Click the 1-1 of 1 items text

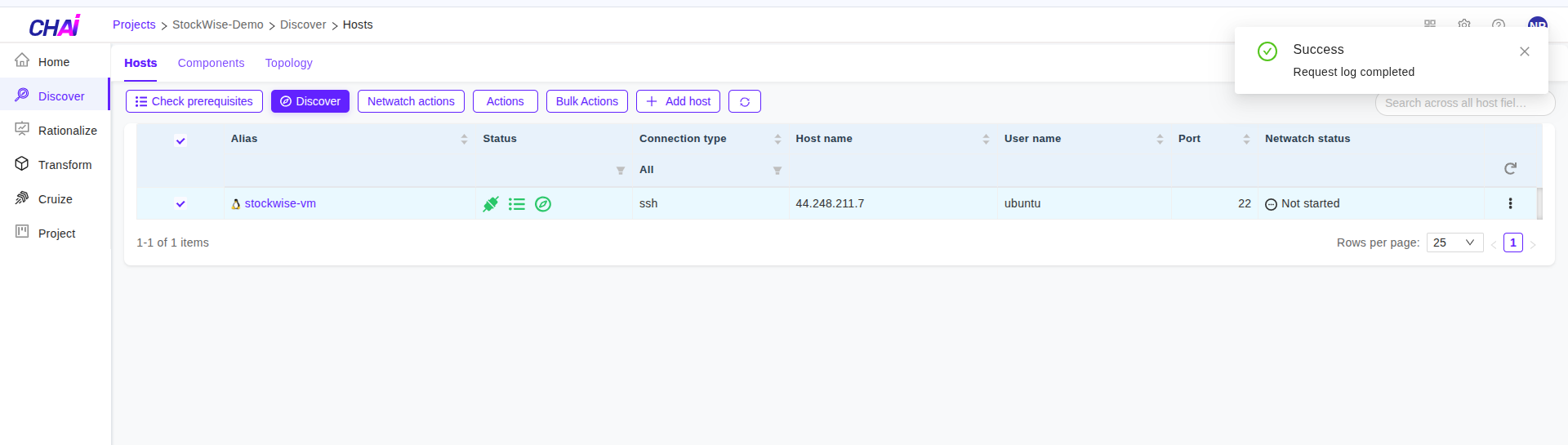172,243
